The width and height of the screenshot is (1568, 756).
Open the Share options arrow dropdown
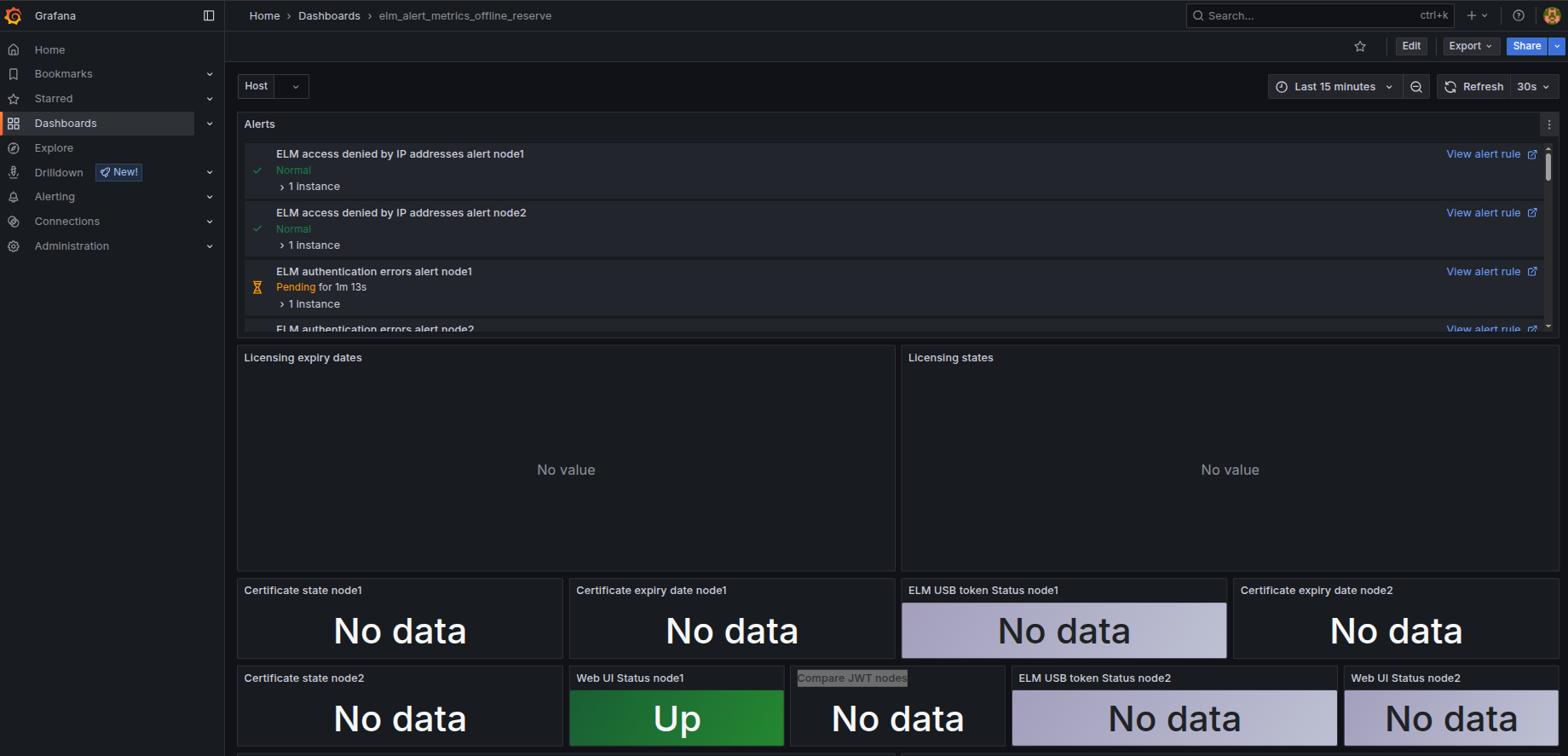click(1557, 46)
